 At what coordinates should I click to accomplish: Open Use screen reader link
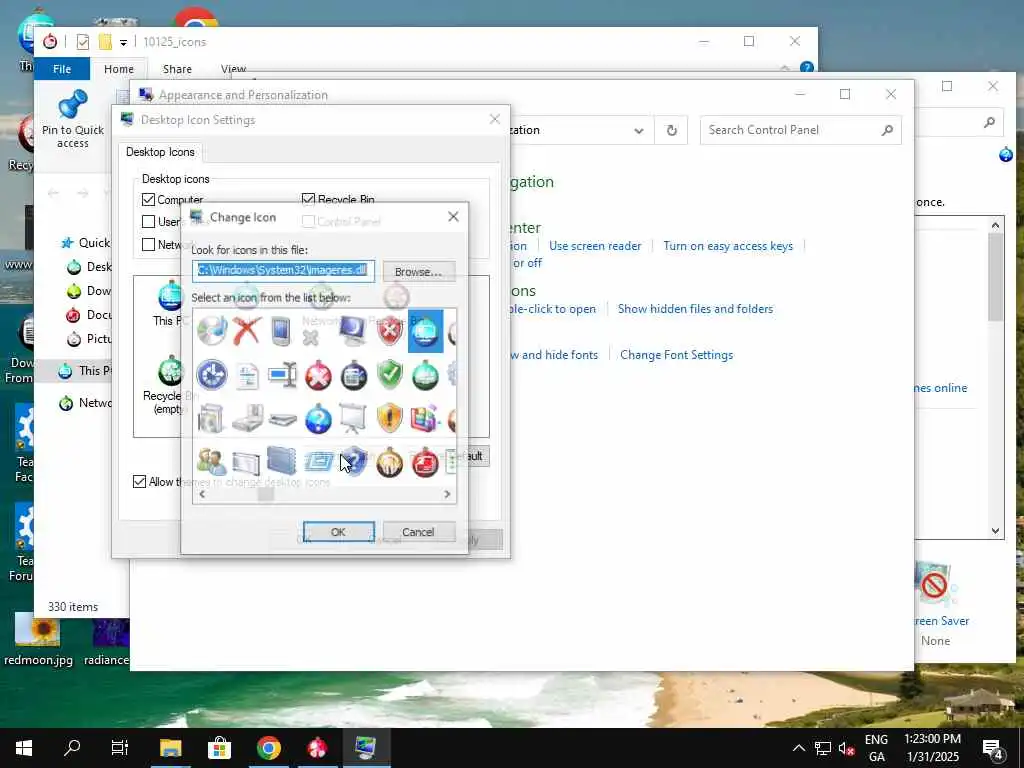[x=595, y=246]
